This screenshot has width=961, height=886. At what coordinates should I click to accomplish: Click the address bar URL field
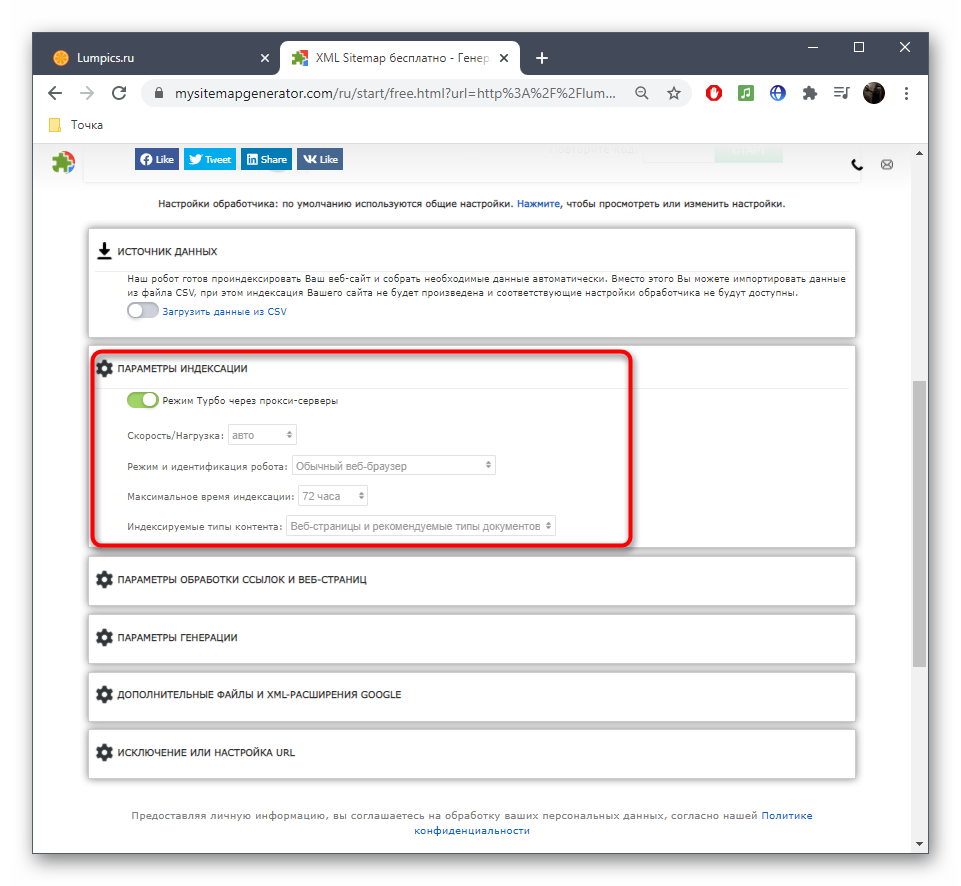point(395,93)
